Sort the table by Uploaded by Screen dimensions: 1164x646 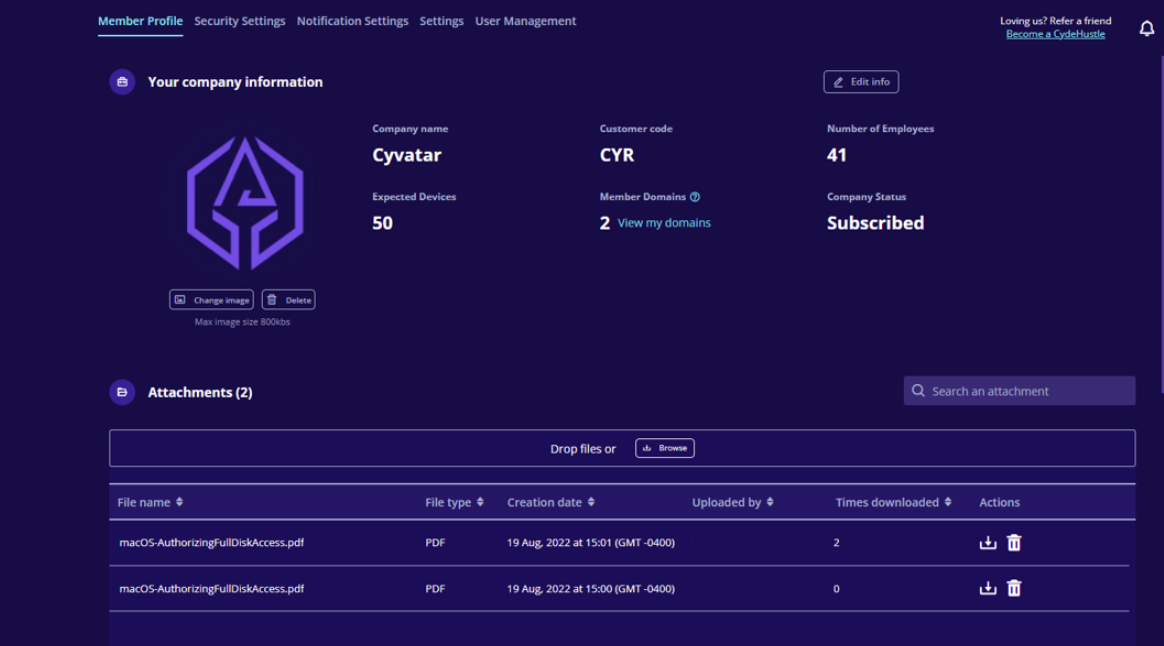773,502
